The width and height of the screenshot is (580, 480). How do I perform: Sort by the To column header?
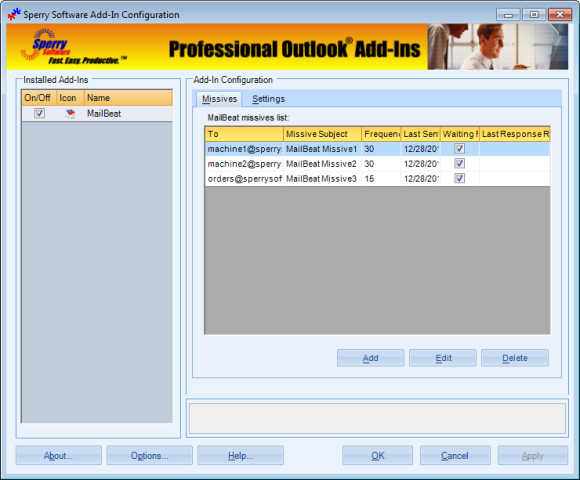tap(244, 134)
